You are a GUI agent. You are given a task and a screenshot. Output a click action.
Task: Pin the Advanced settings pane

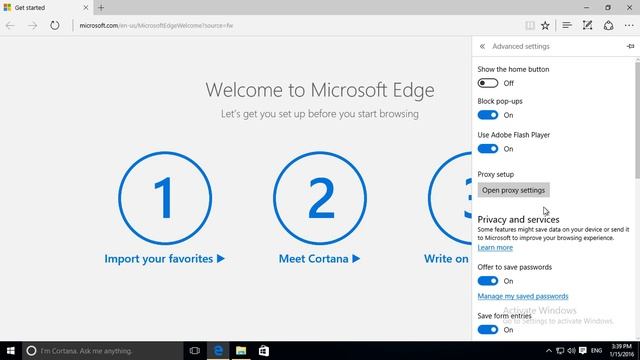[631, 46]
